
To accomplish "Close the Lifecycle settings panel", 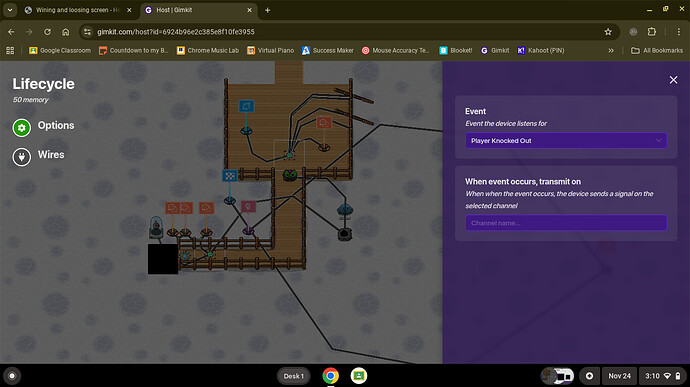I will click(673, 80).
